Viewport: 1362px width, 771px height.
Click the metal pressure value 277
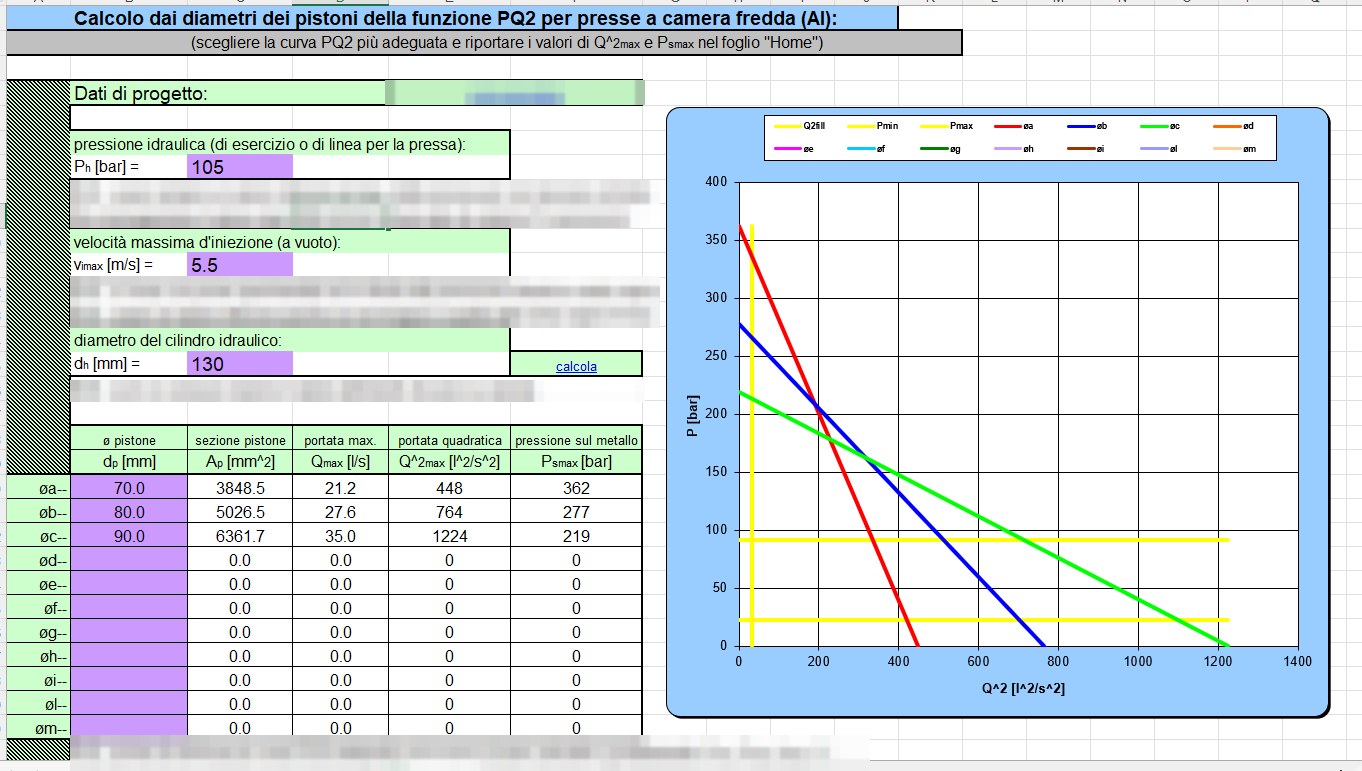576,512
